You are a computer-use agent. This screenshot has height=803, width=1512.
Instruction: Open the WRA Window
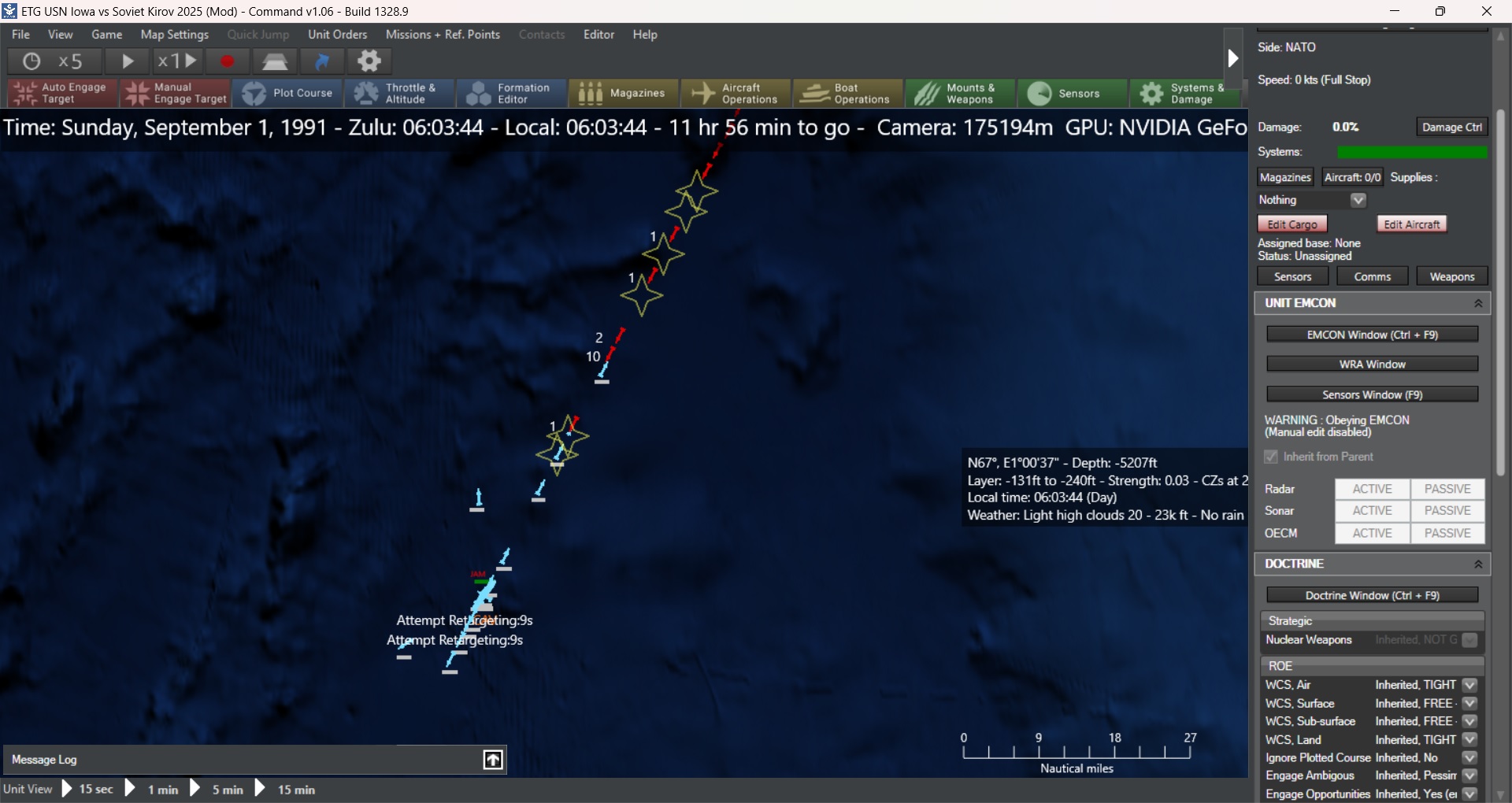[x=1373, y=364]
